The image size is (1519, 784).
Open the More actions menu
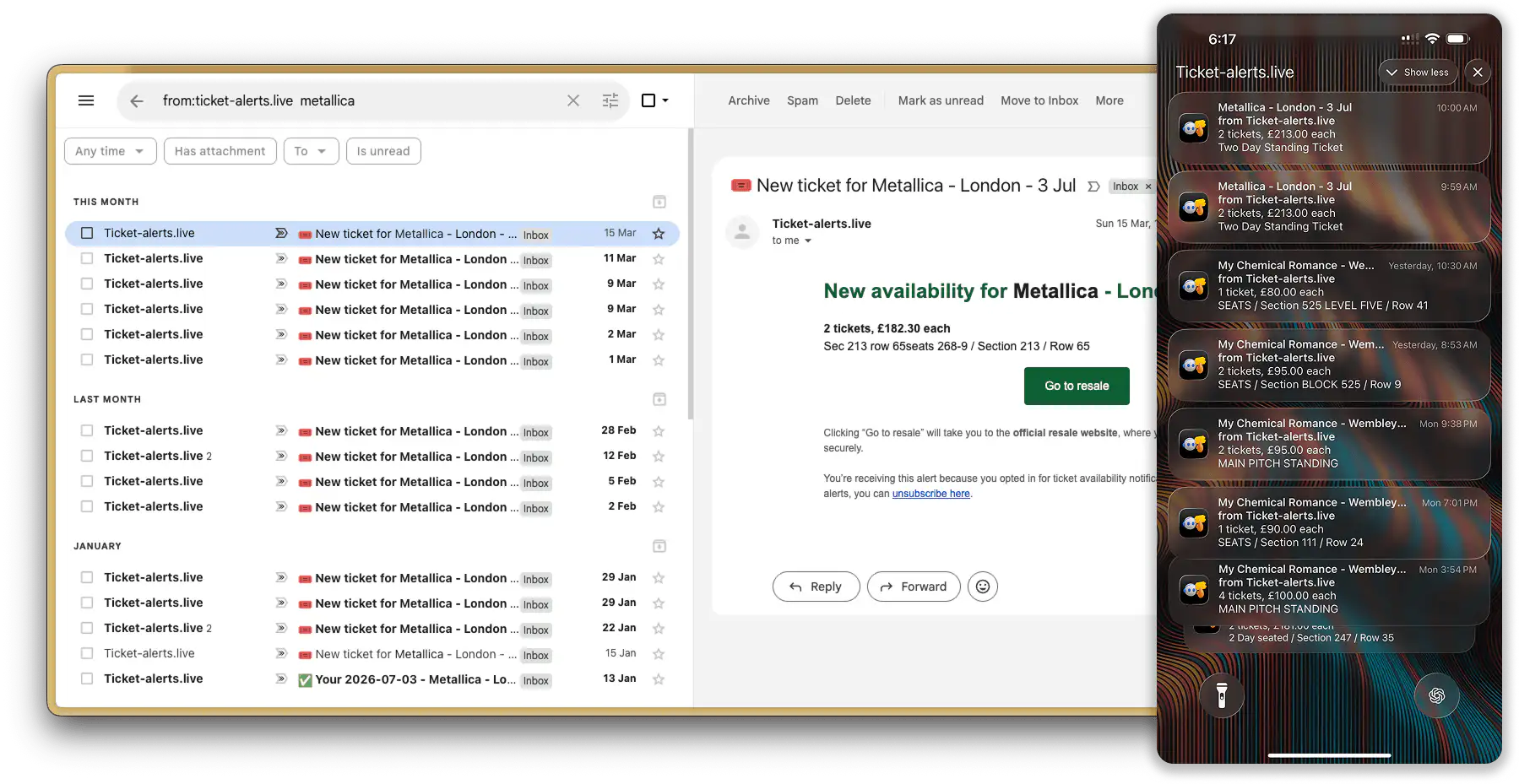tap(1109, 100)
